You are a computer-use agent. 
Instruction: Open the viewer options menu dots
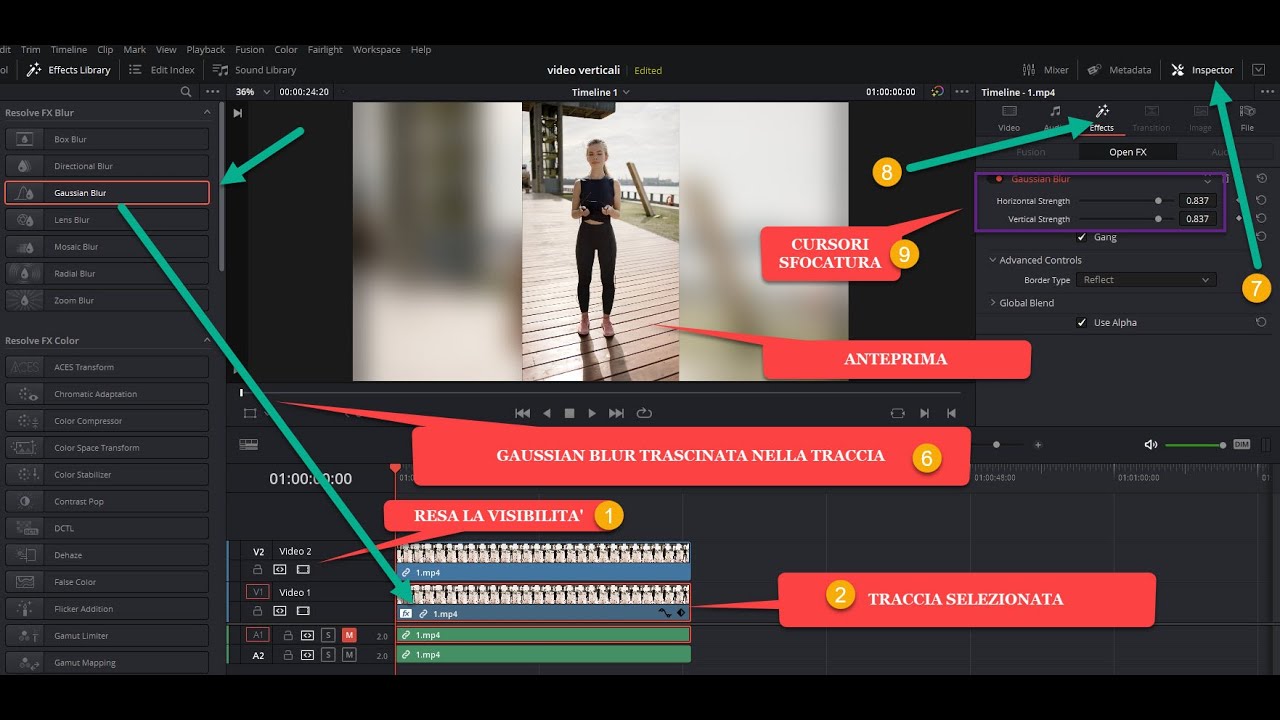point(962,91)
